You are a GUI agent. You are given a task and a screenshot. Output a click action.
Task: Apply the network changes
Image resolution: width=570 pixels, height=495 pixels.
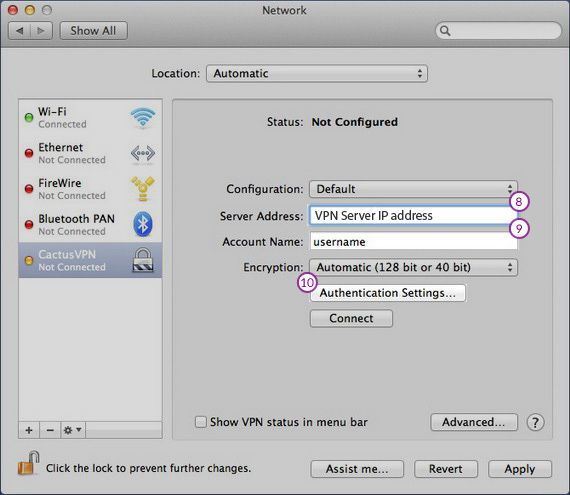pyautogui.click(x=520, y=469)
